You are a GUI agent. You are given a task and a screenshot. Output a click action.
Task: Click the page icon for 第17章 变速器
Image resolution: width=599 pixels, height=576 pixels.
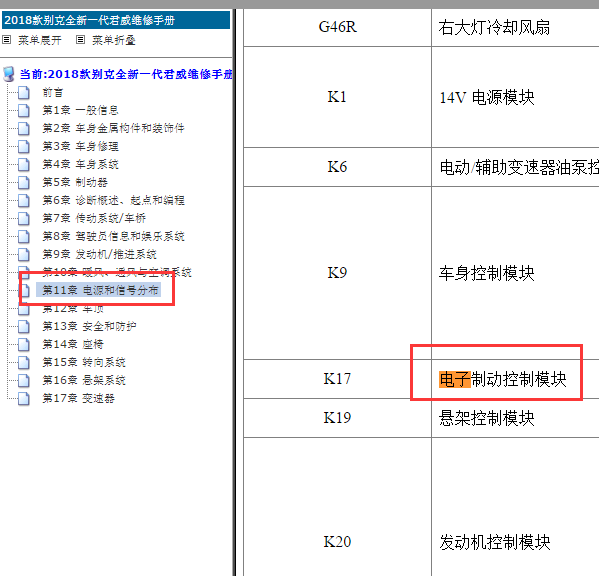coord(24,398)
